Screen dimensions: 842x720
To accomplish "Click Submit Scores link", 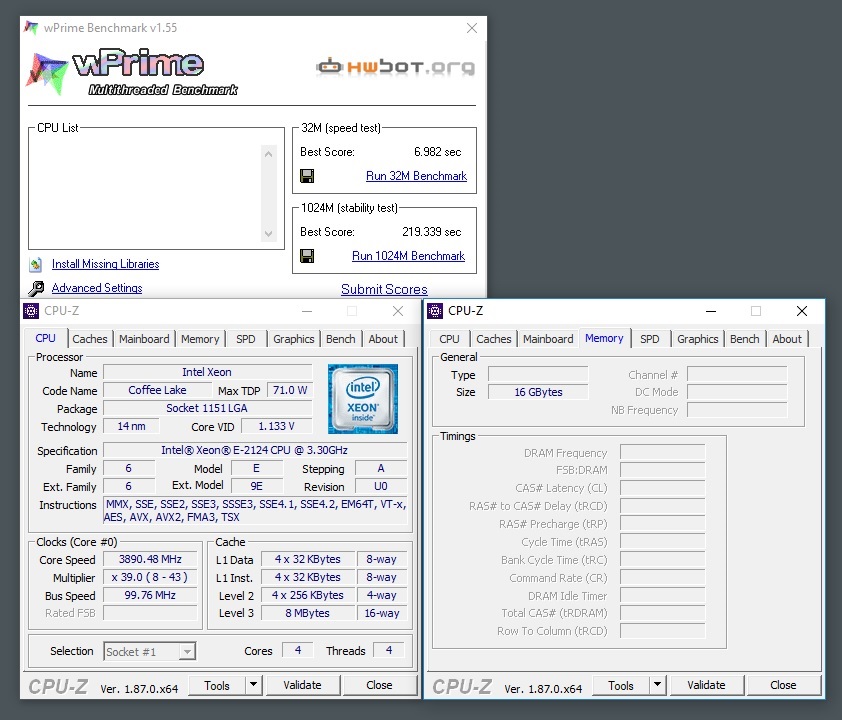I will tap(384, 289).
